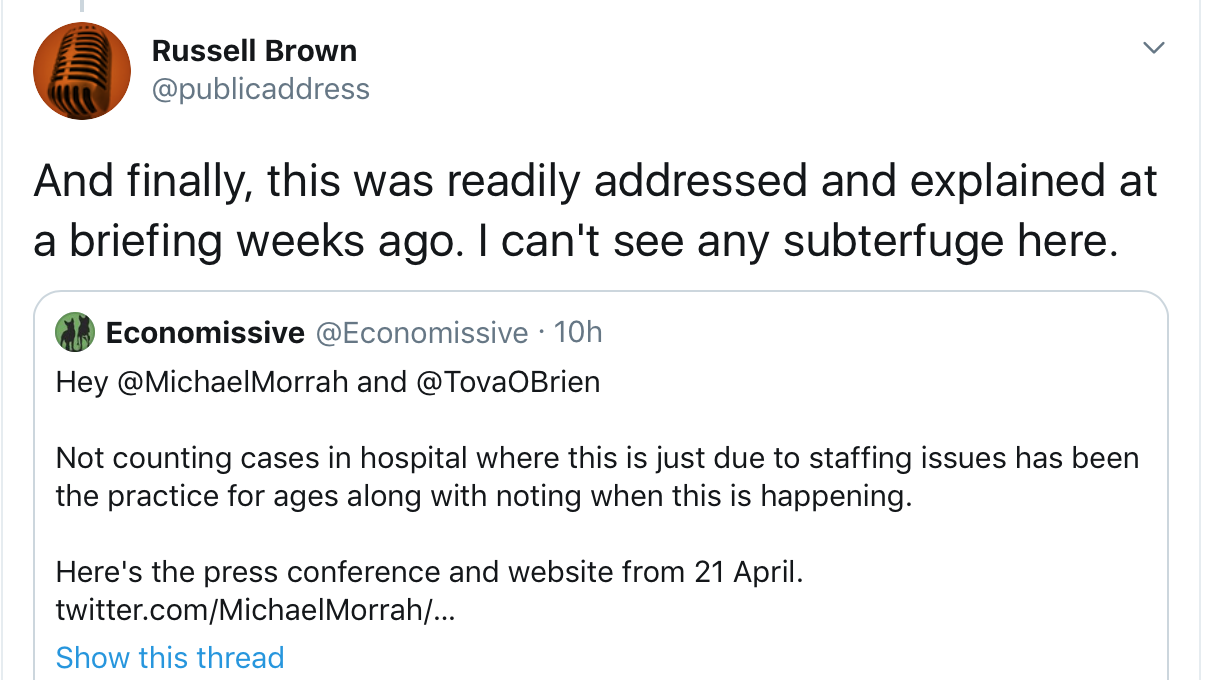The height and width of the screenshot is (680, 1212).
Task: Click Russell Brown's microphone profile avatar
Action: click(82, 70)
